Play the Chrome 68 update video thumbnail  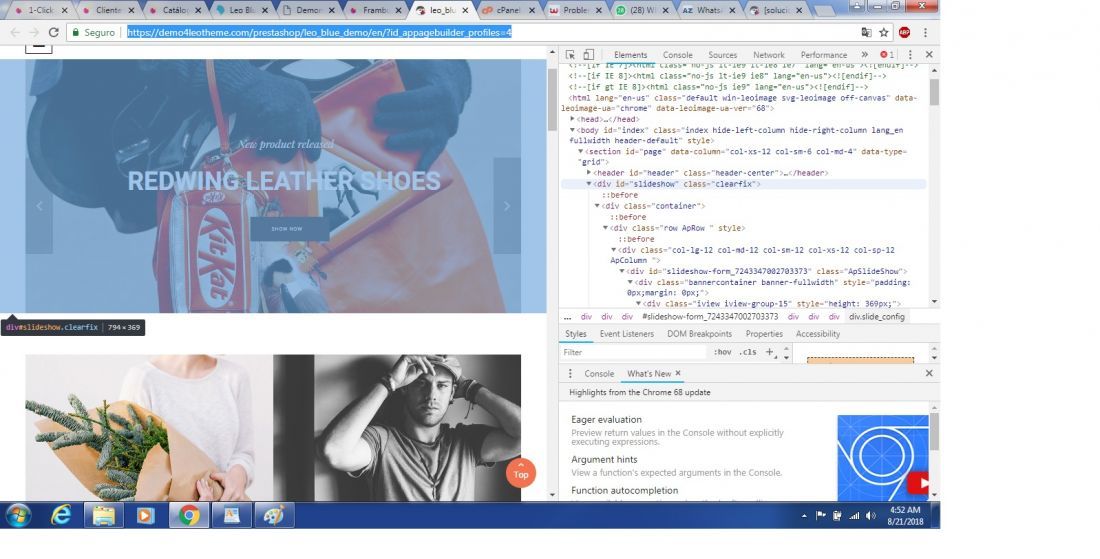(x=883, y=457)
